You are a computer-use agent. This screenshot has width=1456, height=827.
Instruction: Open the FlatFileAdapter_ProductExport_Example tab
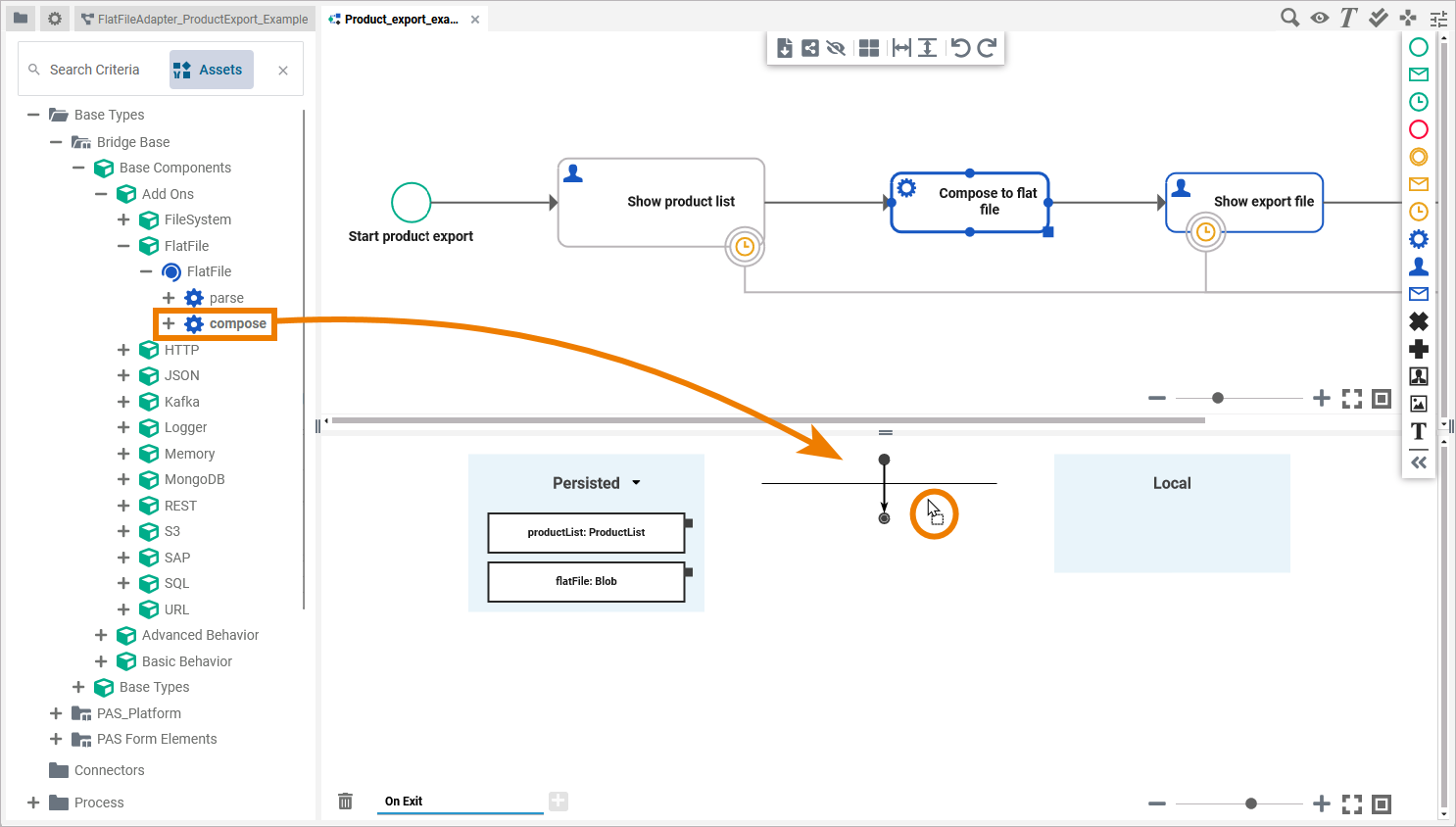194,19
